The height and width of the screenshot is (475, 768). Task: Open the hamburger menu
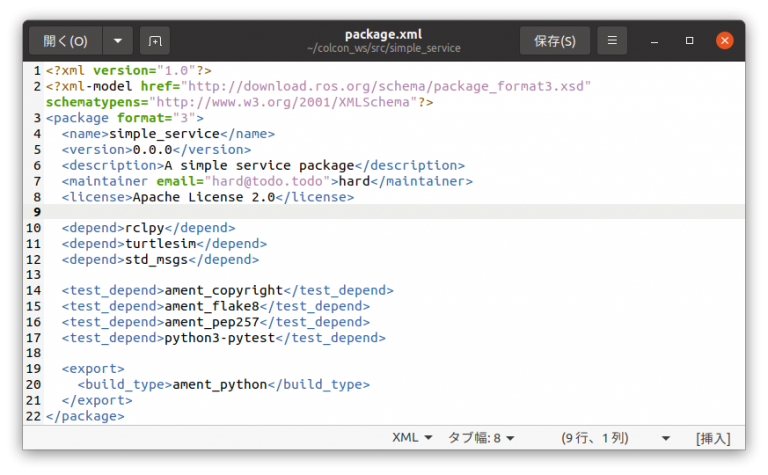pyautogui.click(x=612, y=41)
